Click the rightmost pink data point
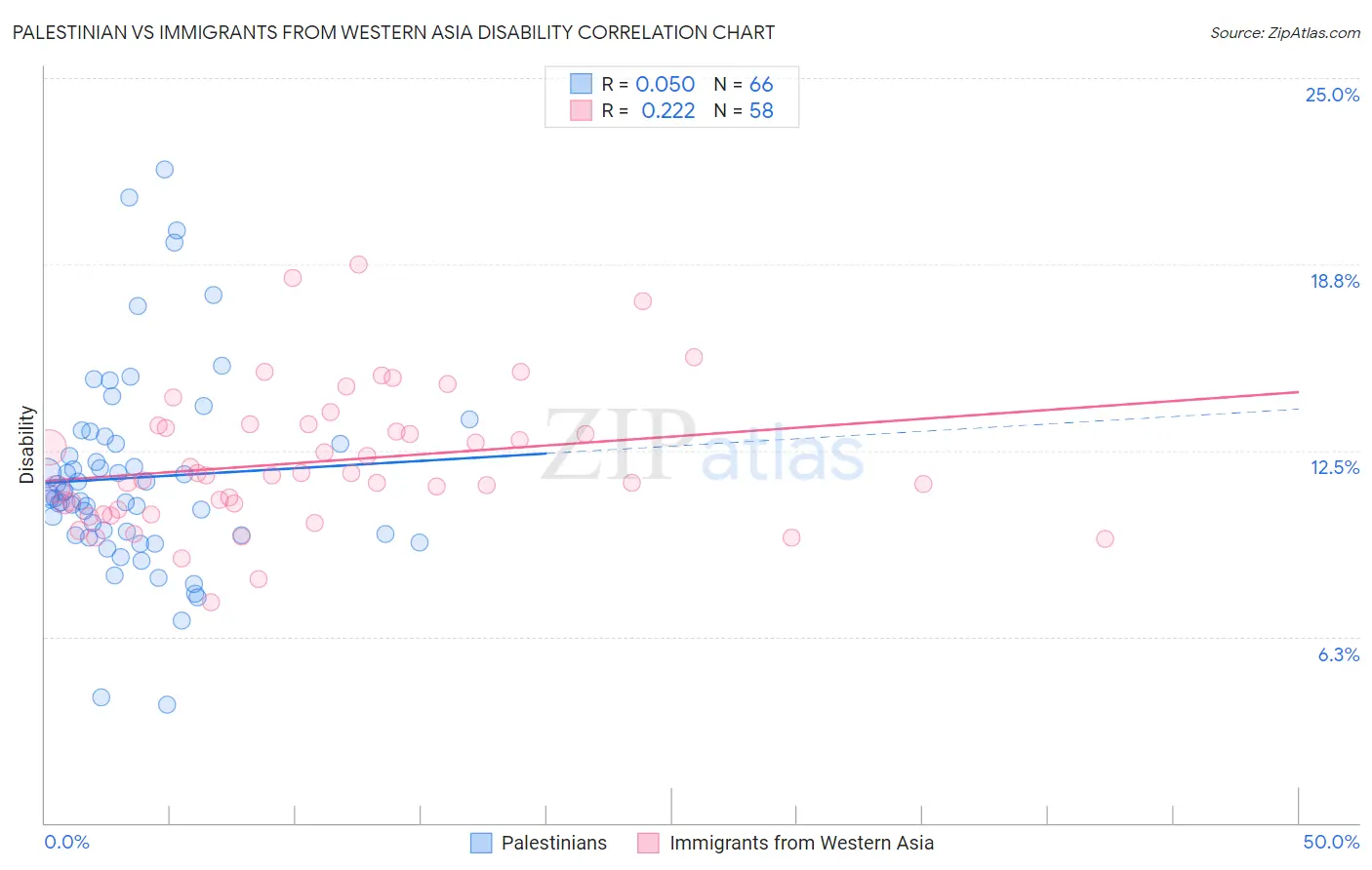The width and height of the screenshot is (1372, 870). click(x=1105, y=538)
